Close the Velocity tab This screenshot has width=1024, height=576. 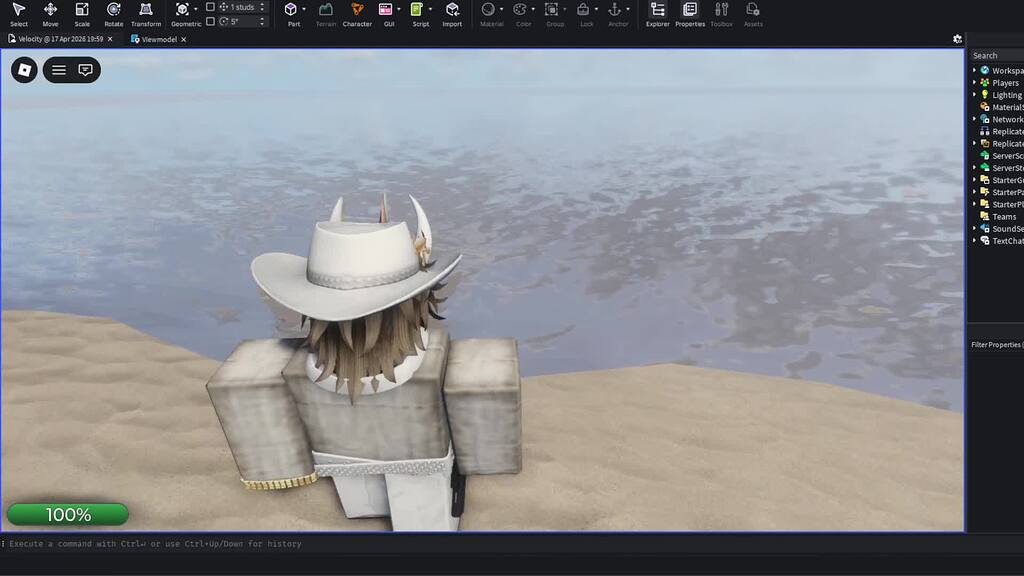click(110, 39)
